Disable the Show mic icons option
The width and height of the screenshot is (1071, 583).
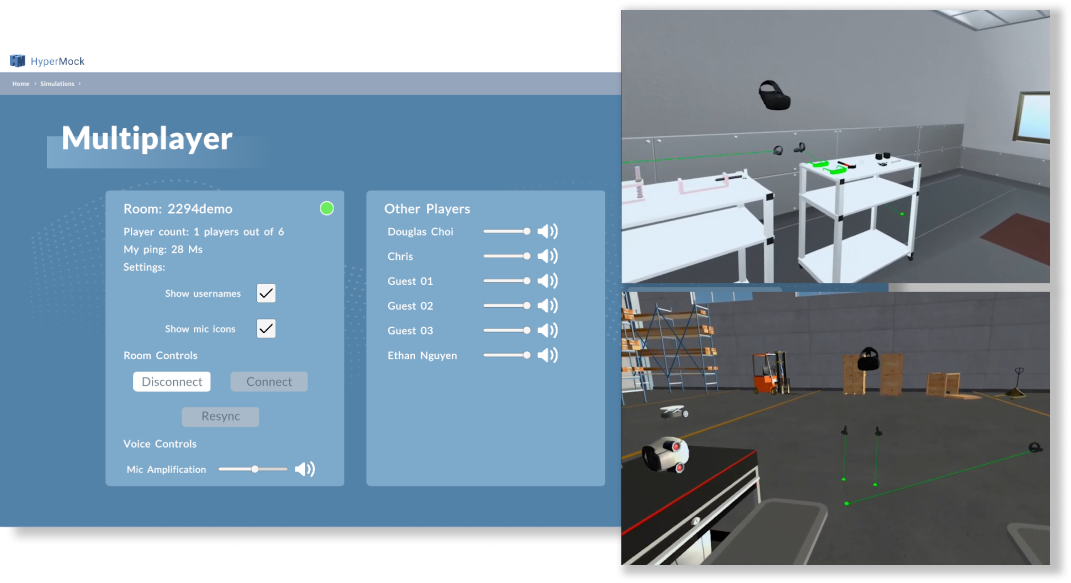(x=266, y=328)
